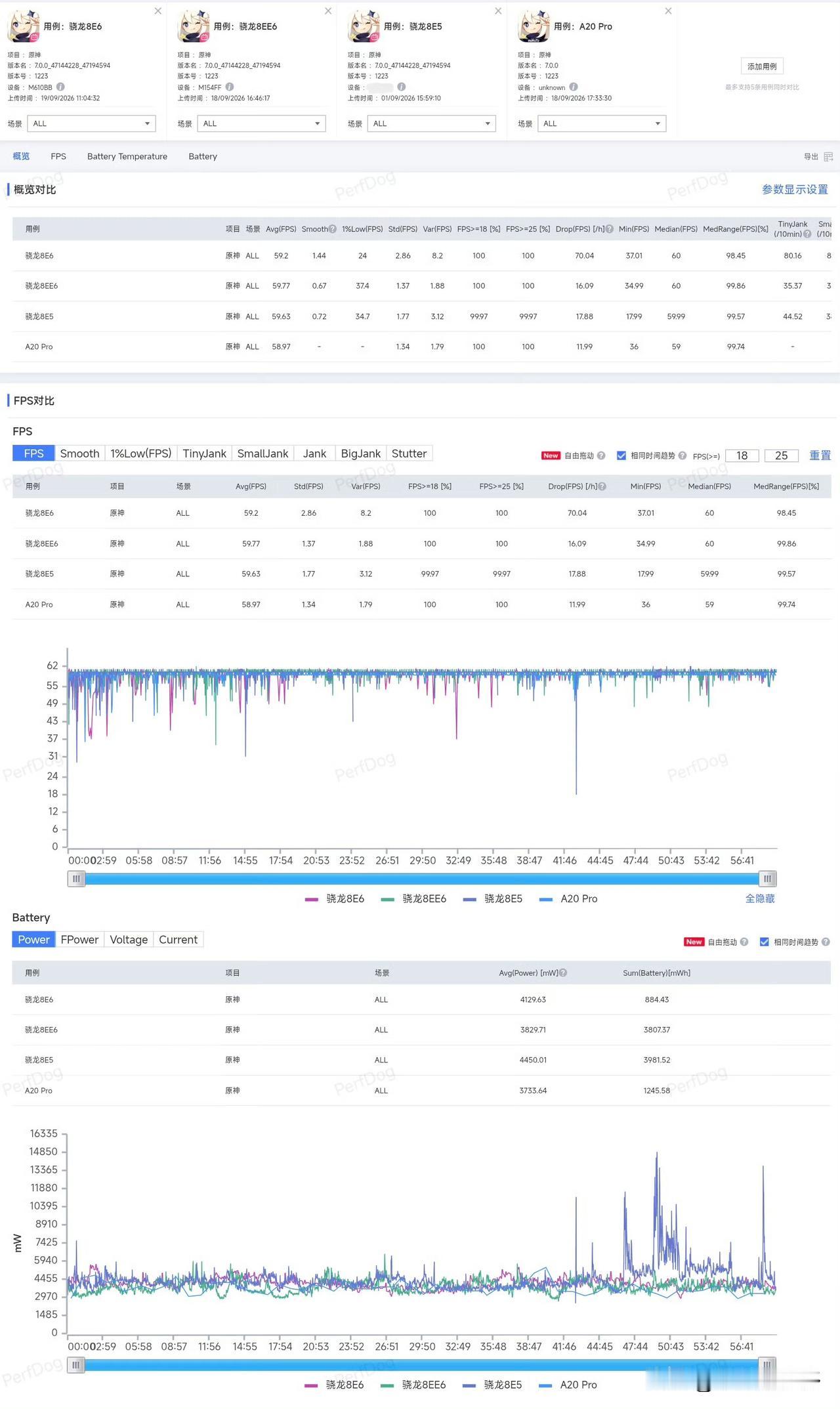The height and width of the screenshot is (1409, 840).
Task: Open 参数显示设置 settings link
Action: pyautogui.click(x=795, y=190)
